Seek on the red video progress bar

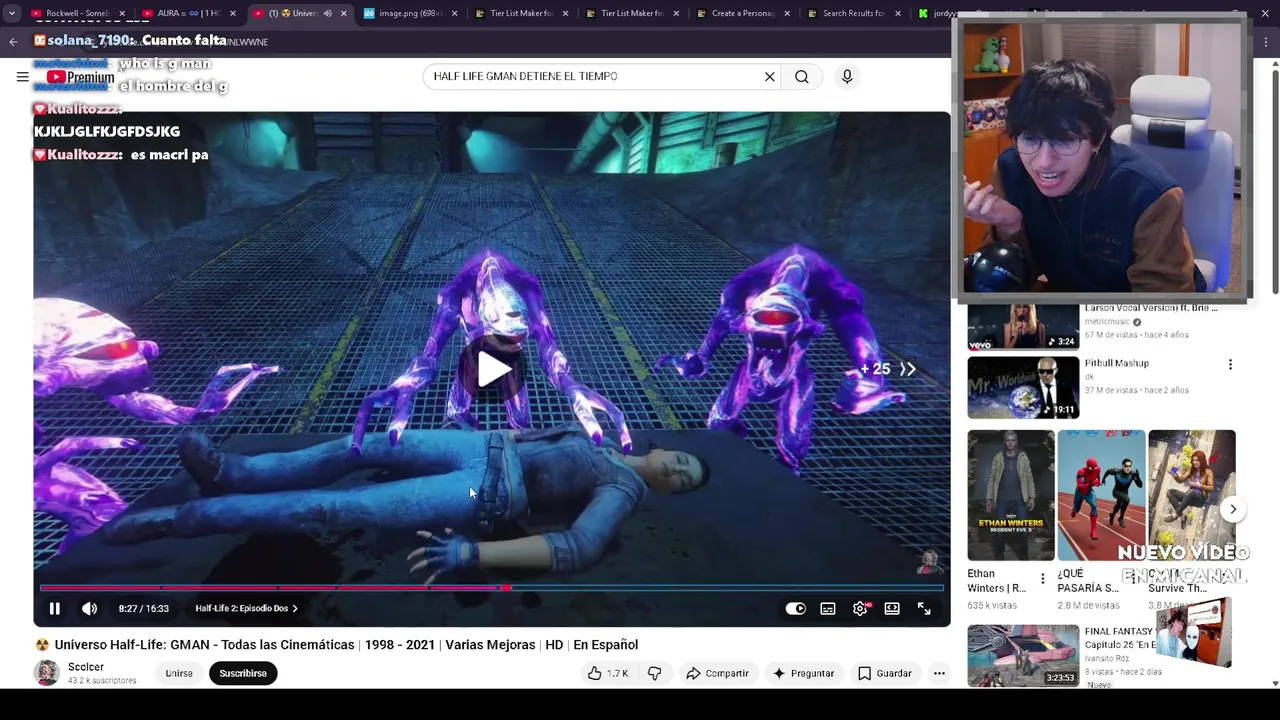click(491, 588)
